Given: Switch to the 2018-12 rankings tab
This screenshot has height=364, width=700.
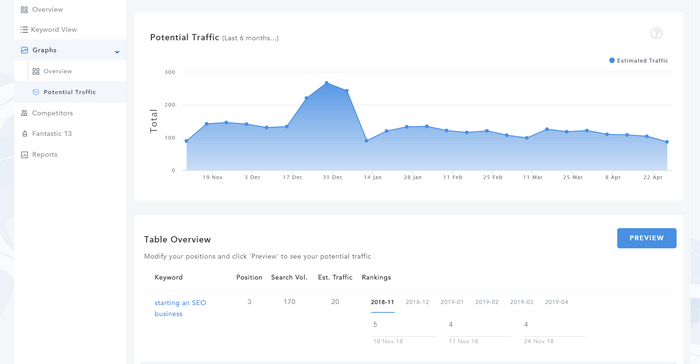Looking at the screenshot, I should click(x=417, y=302).
